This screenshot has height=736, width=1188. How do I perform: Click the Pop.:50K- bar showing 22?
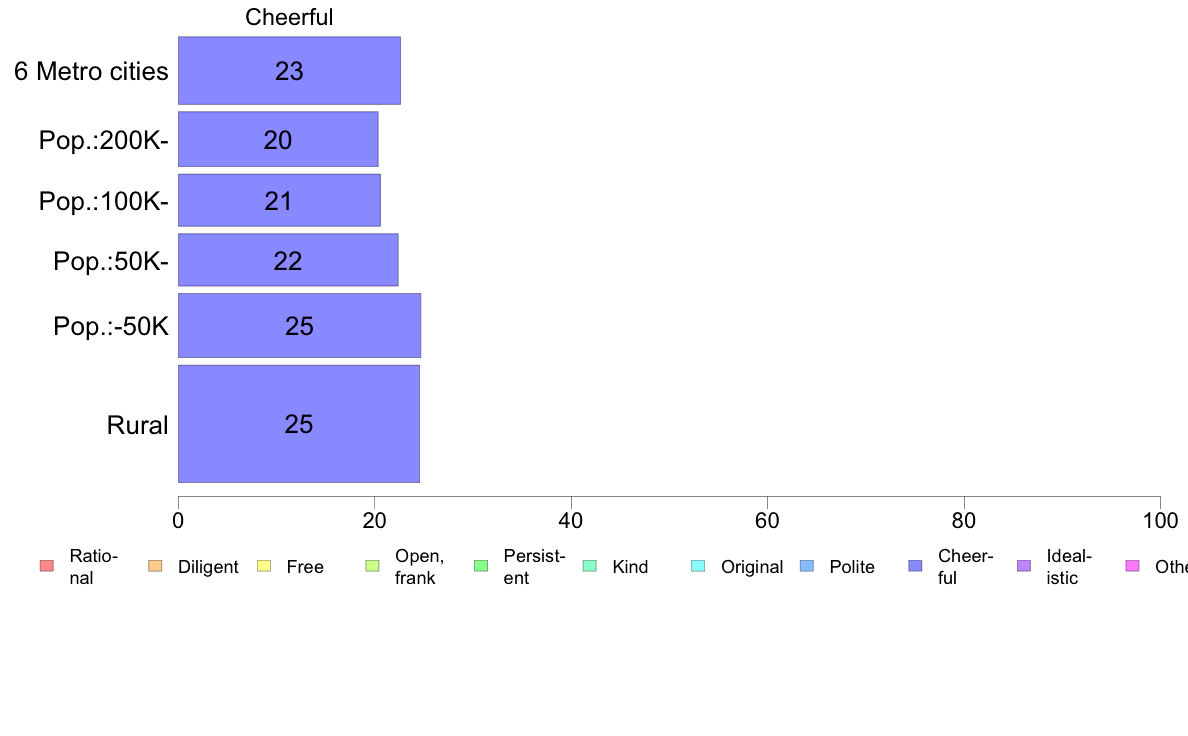coord(288,261)
